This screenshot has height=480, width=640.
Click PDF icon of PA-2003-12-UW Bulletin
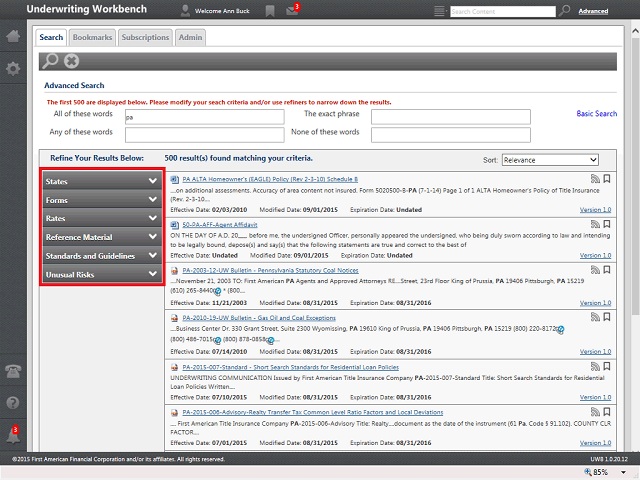pos(174,271)
